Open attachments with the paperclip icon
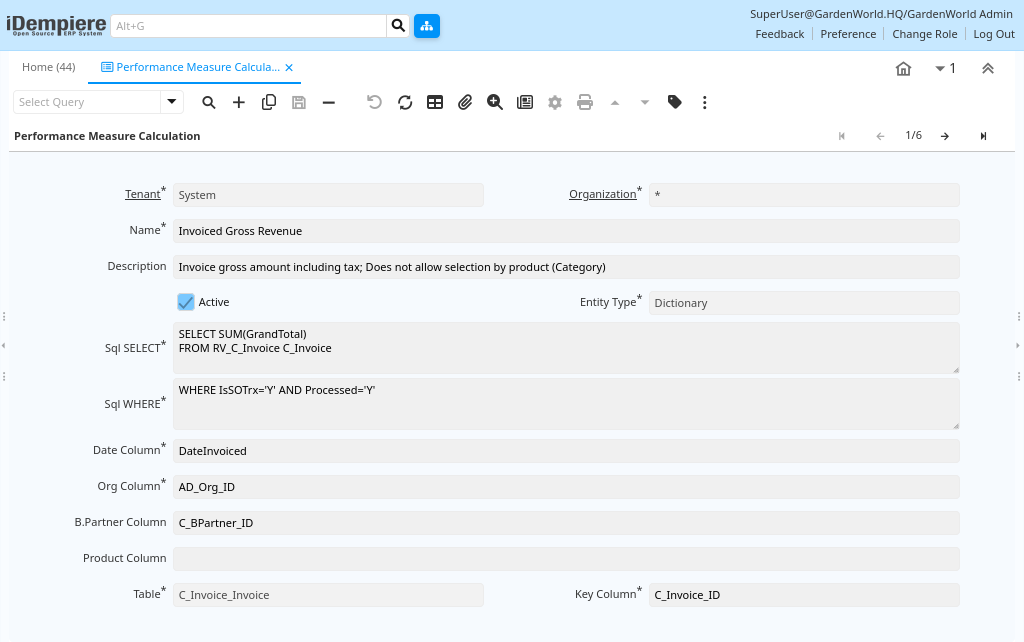Image resolution: width=1024 pixels, height=642 pixels. pos(465,103)
